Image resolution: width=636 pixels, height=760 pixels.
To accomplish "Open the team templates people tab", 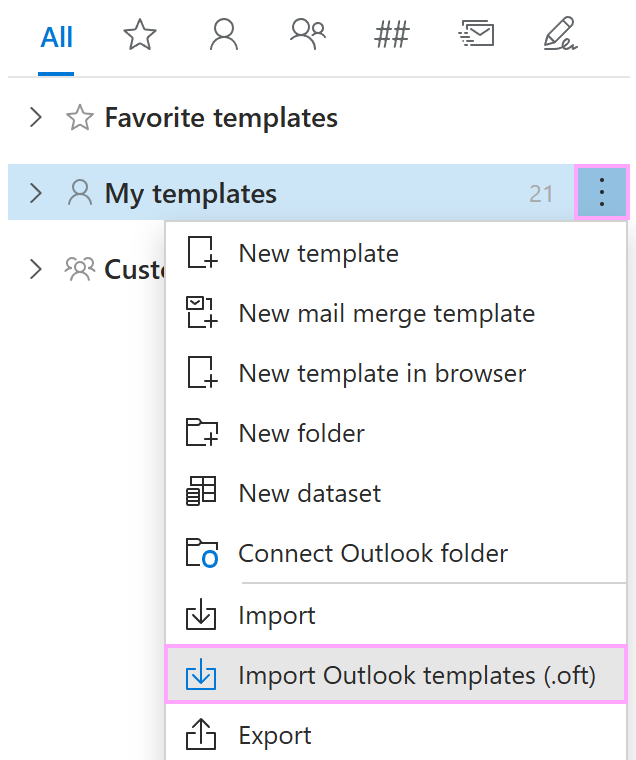I will click(x=308, y=34).
